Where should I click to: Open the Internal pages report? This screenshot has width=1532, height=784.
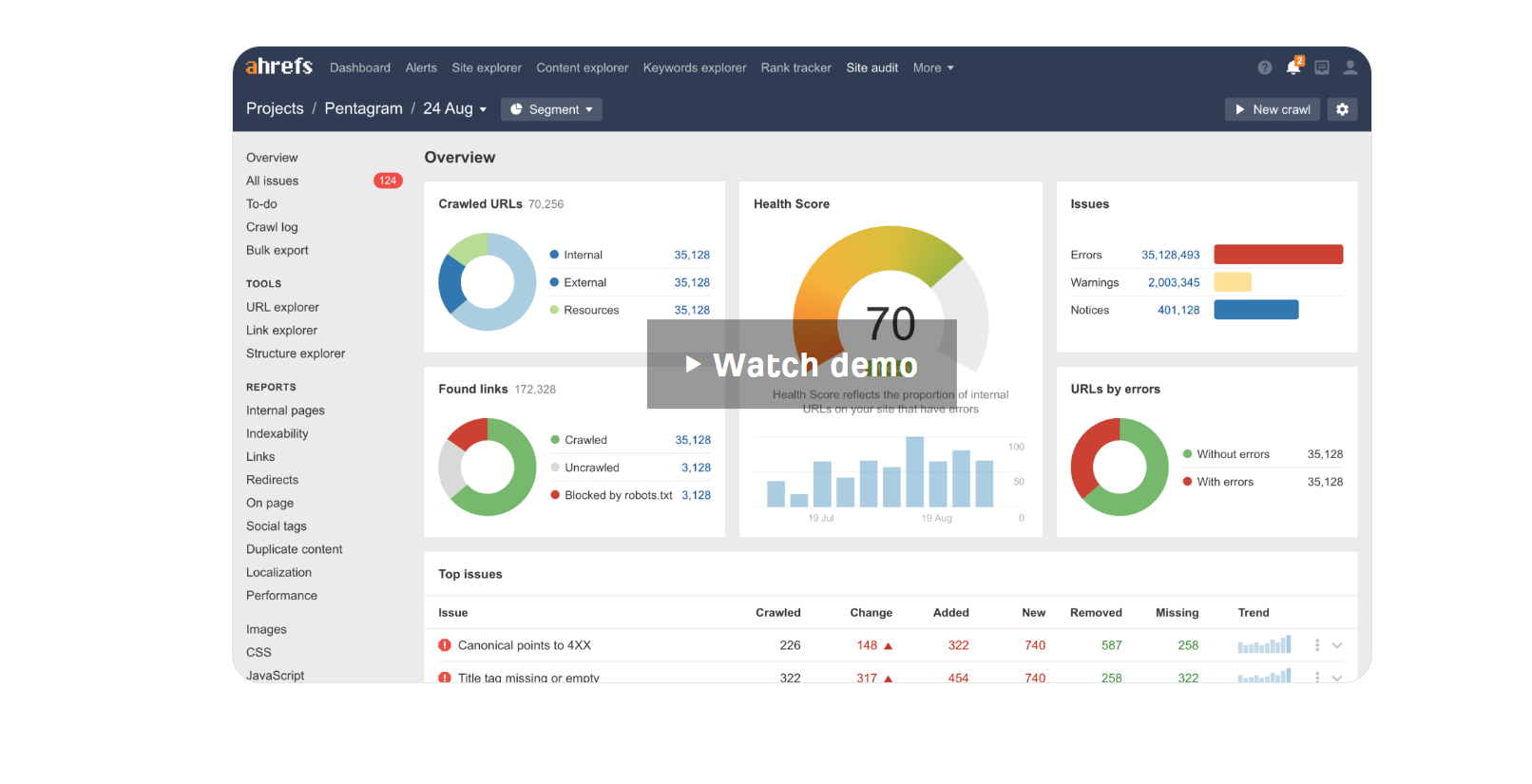coord(285,411)
